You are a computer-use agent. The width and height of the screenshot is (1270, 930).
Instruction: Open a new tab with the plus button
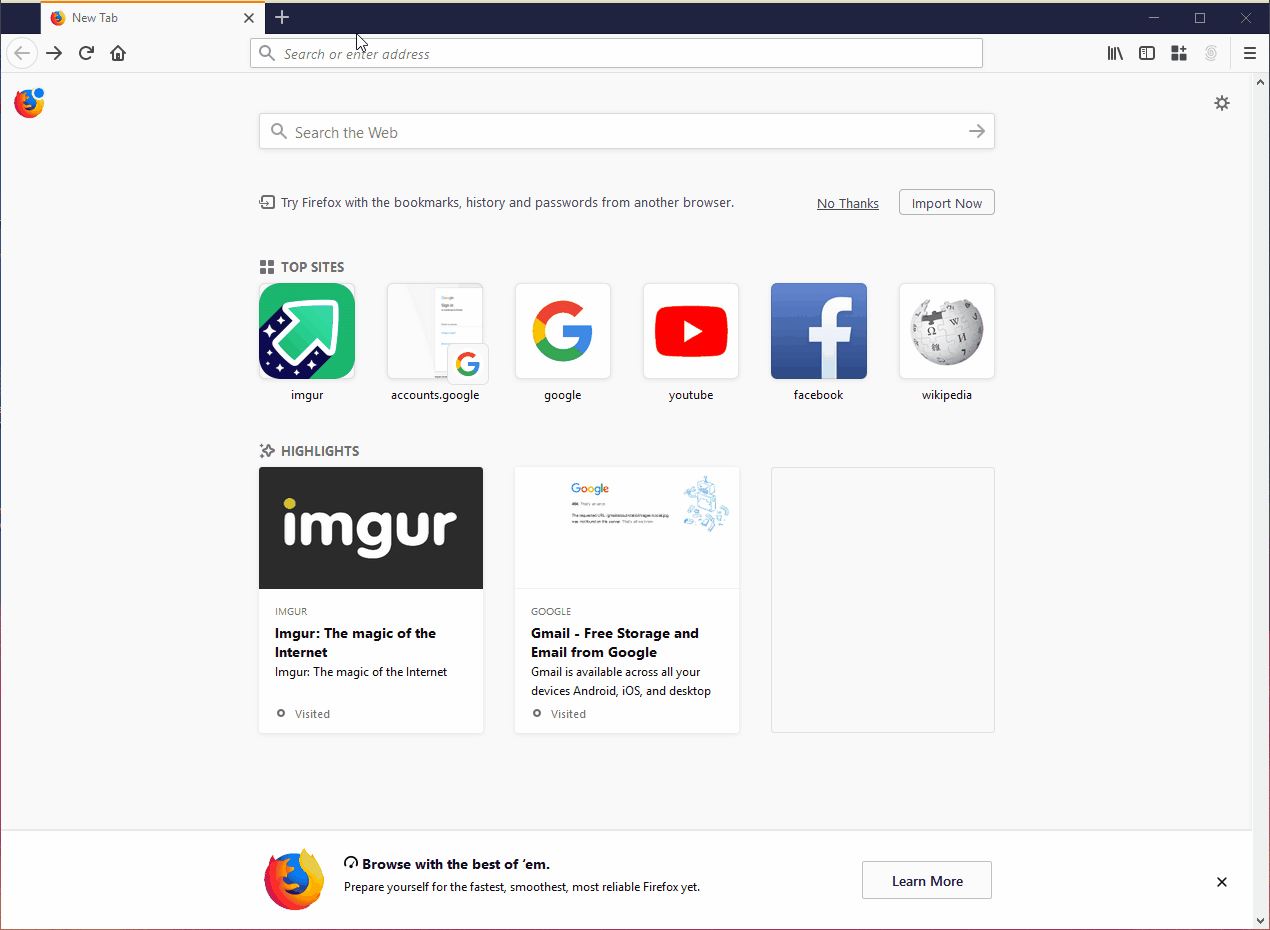[282, 17]
